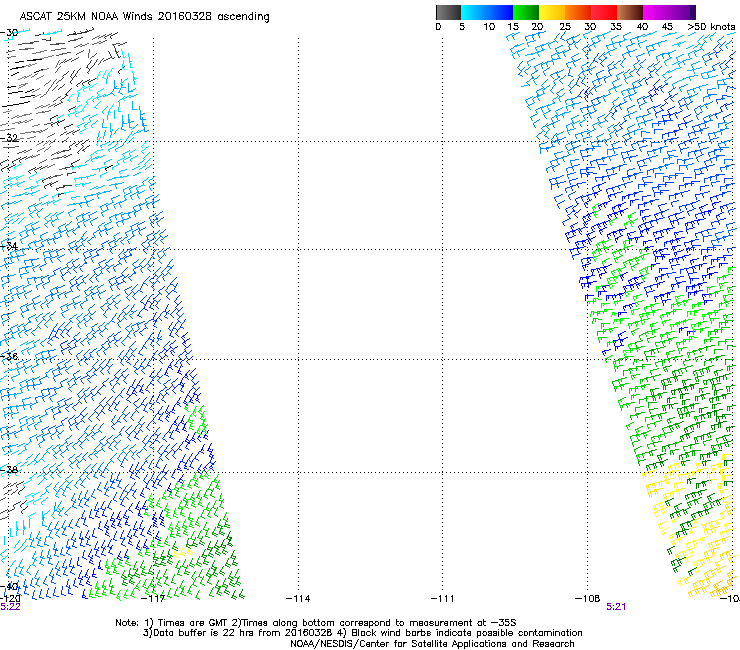Image resolution: width=740 pixels, height=650 pixels.
Task: Click the 'NOAA/NESDIS/Center for Satellite Applications and Research' credit
Action: click(x=432, y=644)
